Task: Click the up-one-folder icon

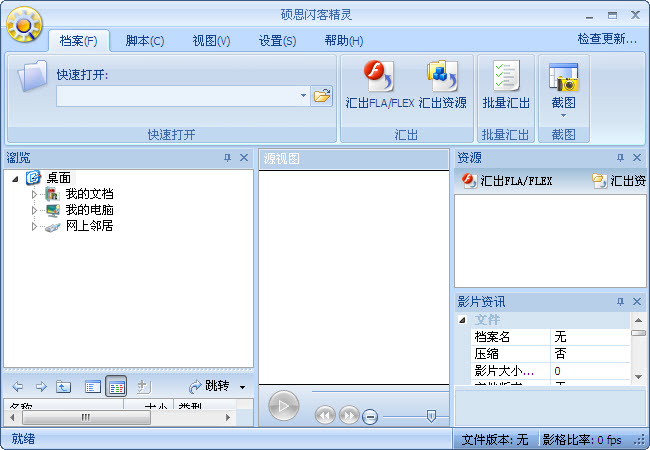Action: pos(63,387)
